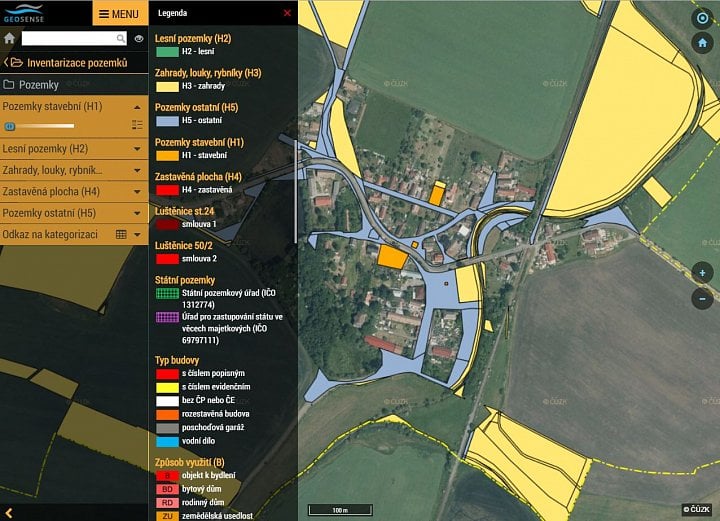Expand Zahrady, louky, rybník layer
The image size is (720, 521).
pyautogui.click(x=137, y=170)
